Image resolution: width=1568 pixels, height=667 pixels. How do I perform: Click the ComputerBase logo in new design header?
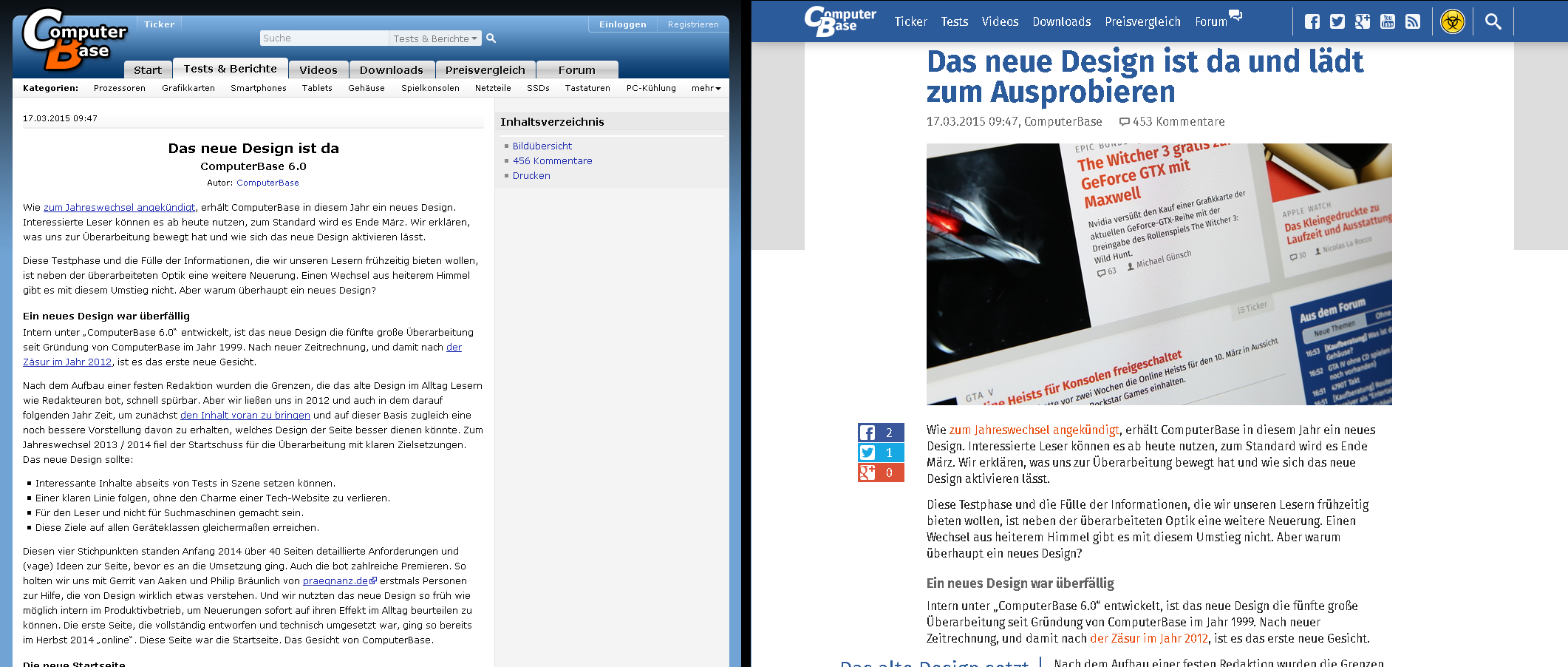[x=840, y=21]
